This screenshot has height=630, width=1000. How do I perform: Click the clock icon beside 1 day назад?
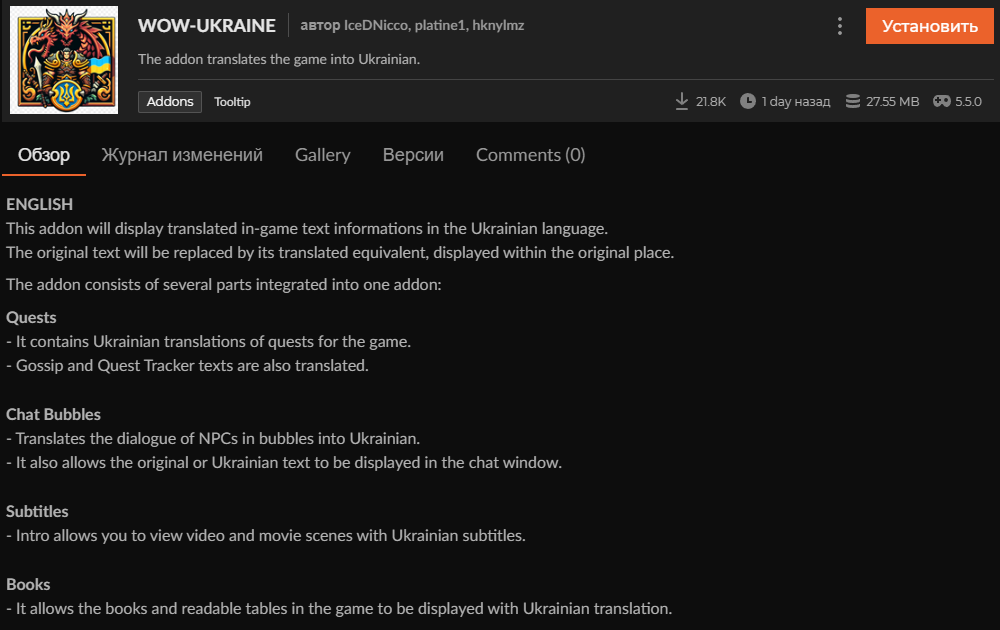coord(747,101)
